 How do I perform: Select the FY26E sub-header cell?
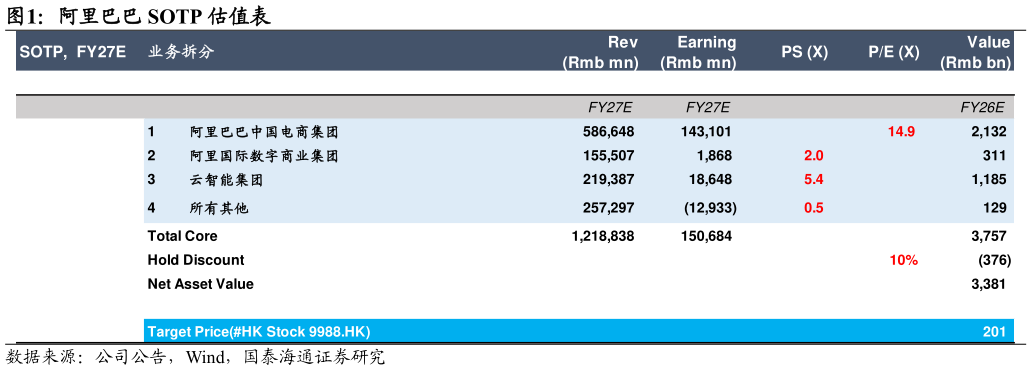983,107
